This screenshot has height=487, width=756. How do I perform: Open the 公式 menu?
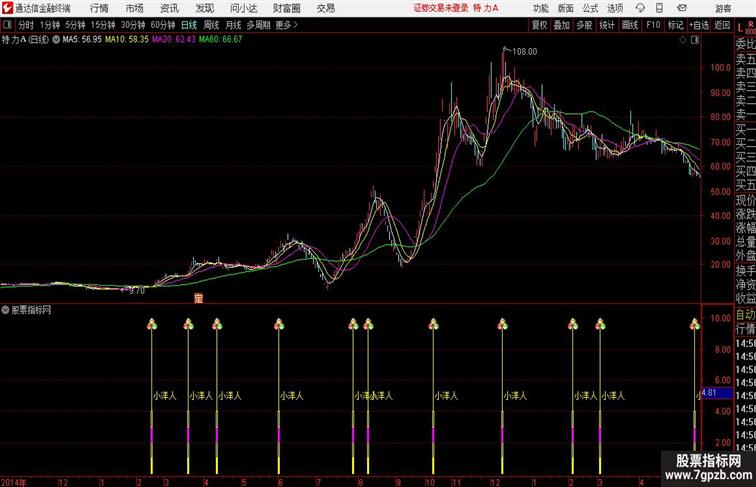coord(590,8)
